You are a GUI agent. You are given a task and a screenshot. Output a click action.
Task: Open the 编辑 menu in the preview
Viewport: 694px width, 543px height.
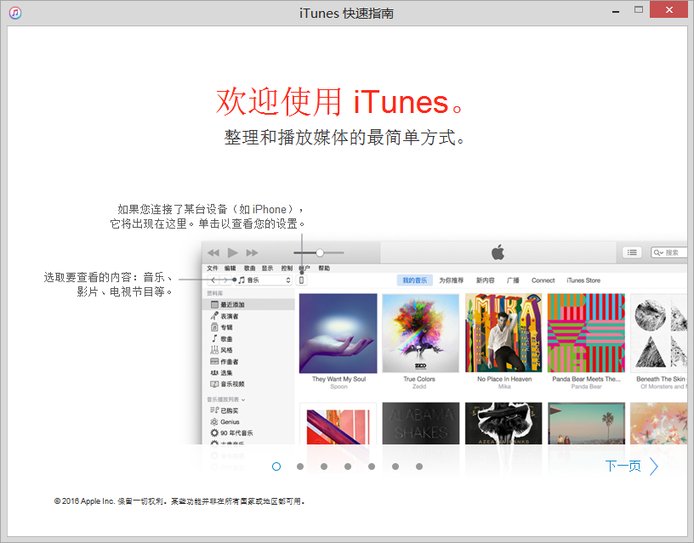[x=230, y=268]
